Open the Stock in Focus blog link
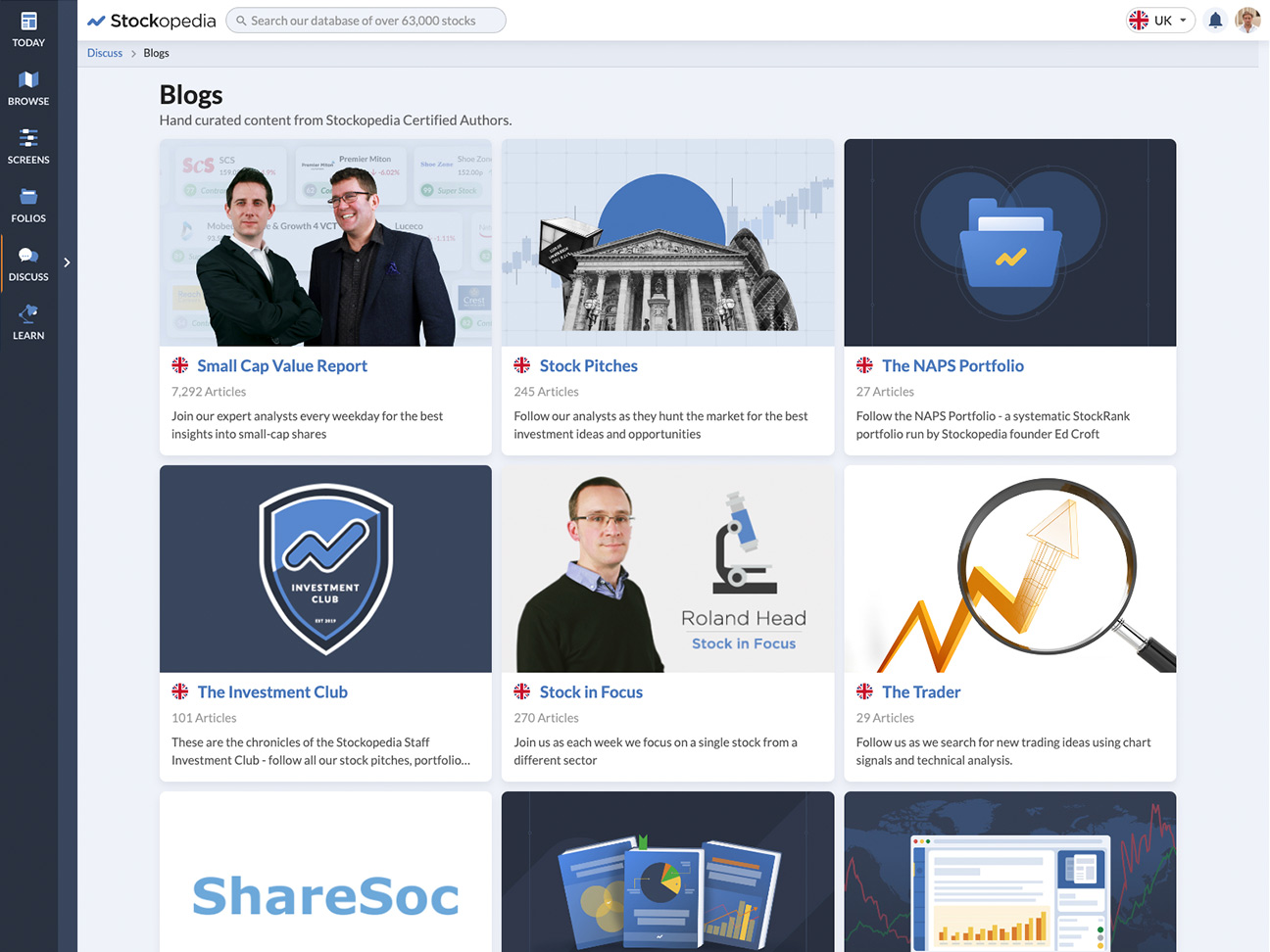Image resolution: width=1270 pixels, height=952 pixels. (x=591, y=691)
